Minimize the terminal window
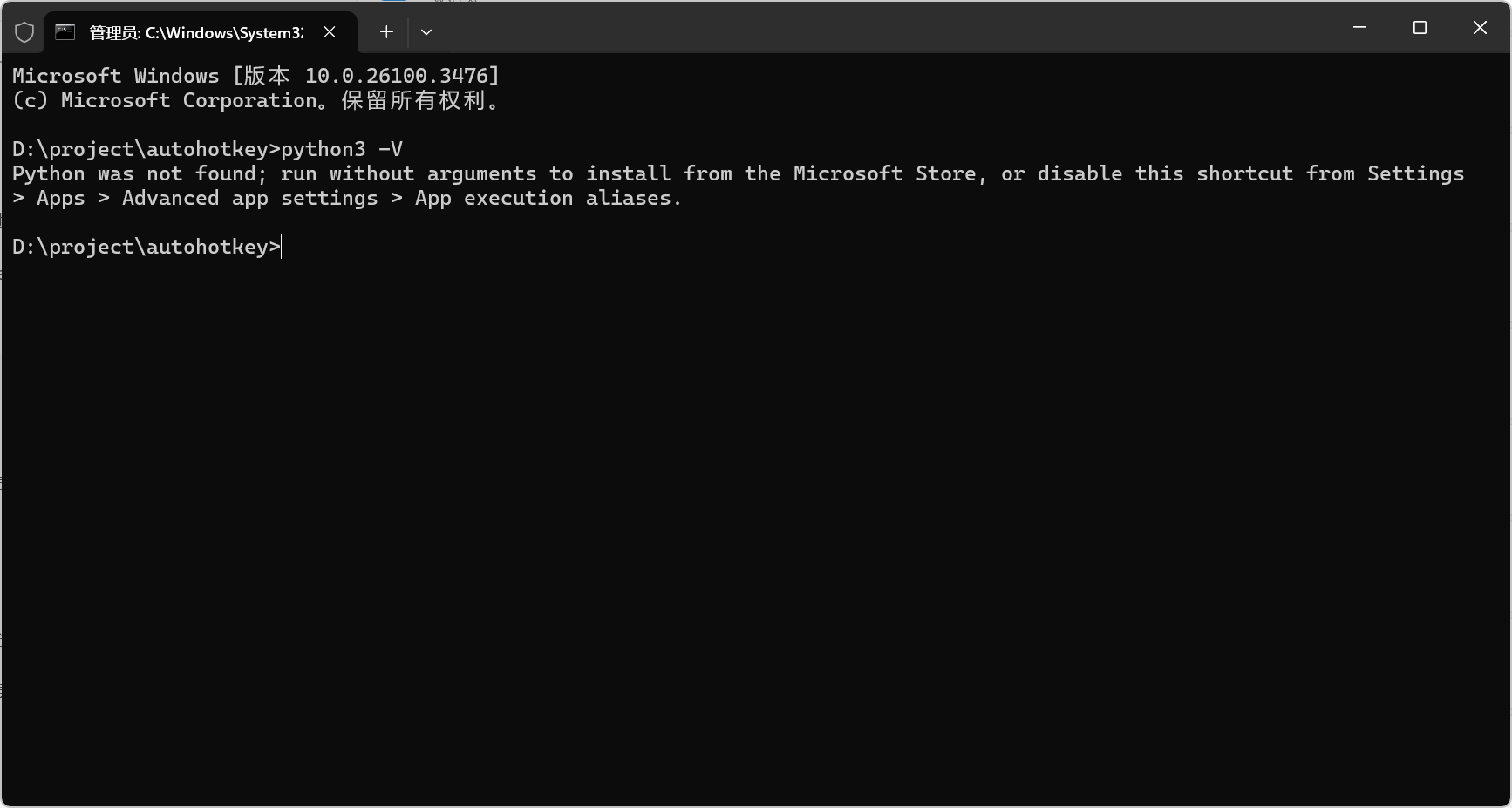The image size is (1512, 808). (x=1359, y=28)
